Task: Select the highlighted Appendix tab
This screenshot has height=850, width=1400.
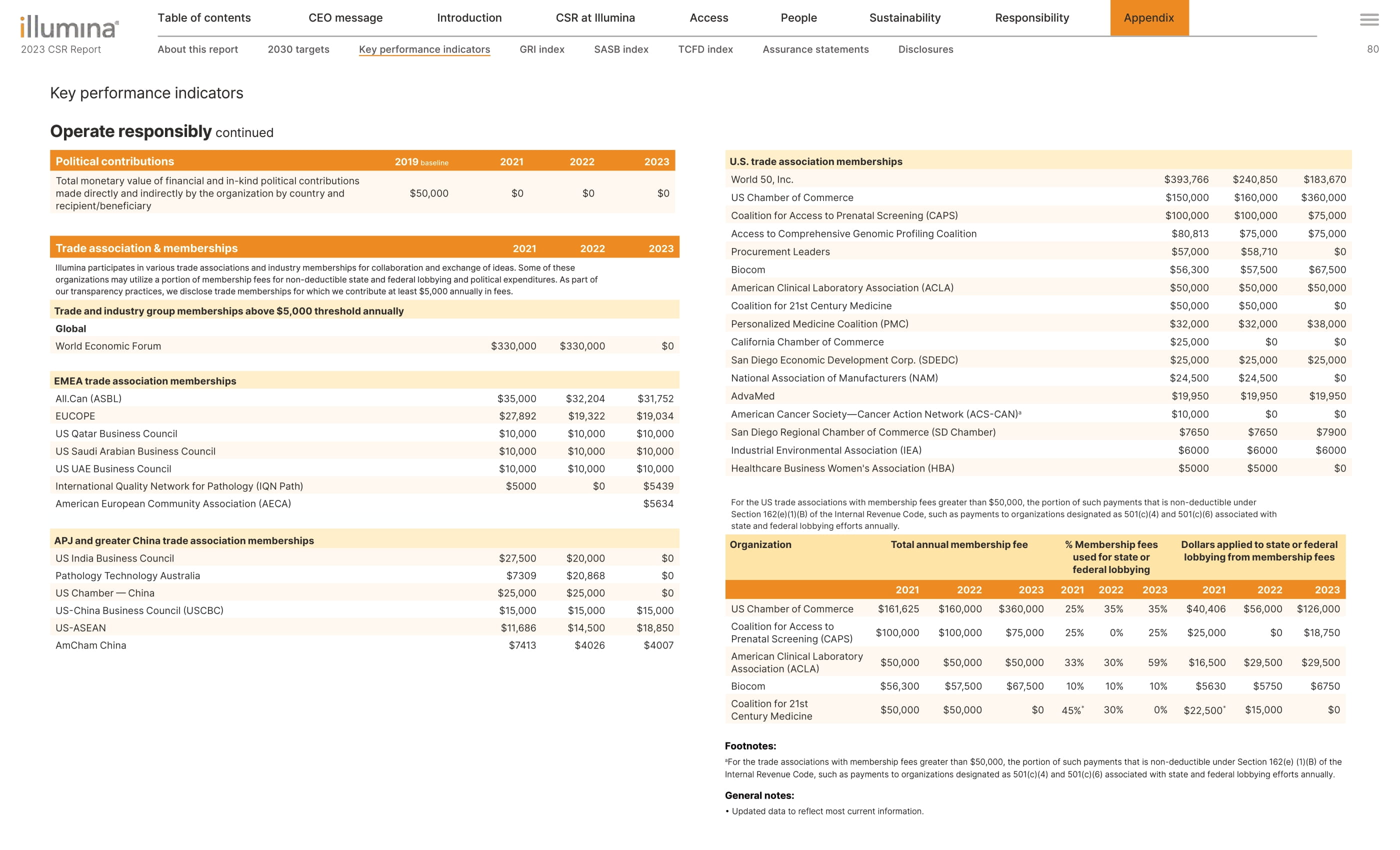Action: point(1148,17)
